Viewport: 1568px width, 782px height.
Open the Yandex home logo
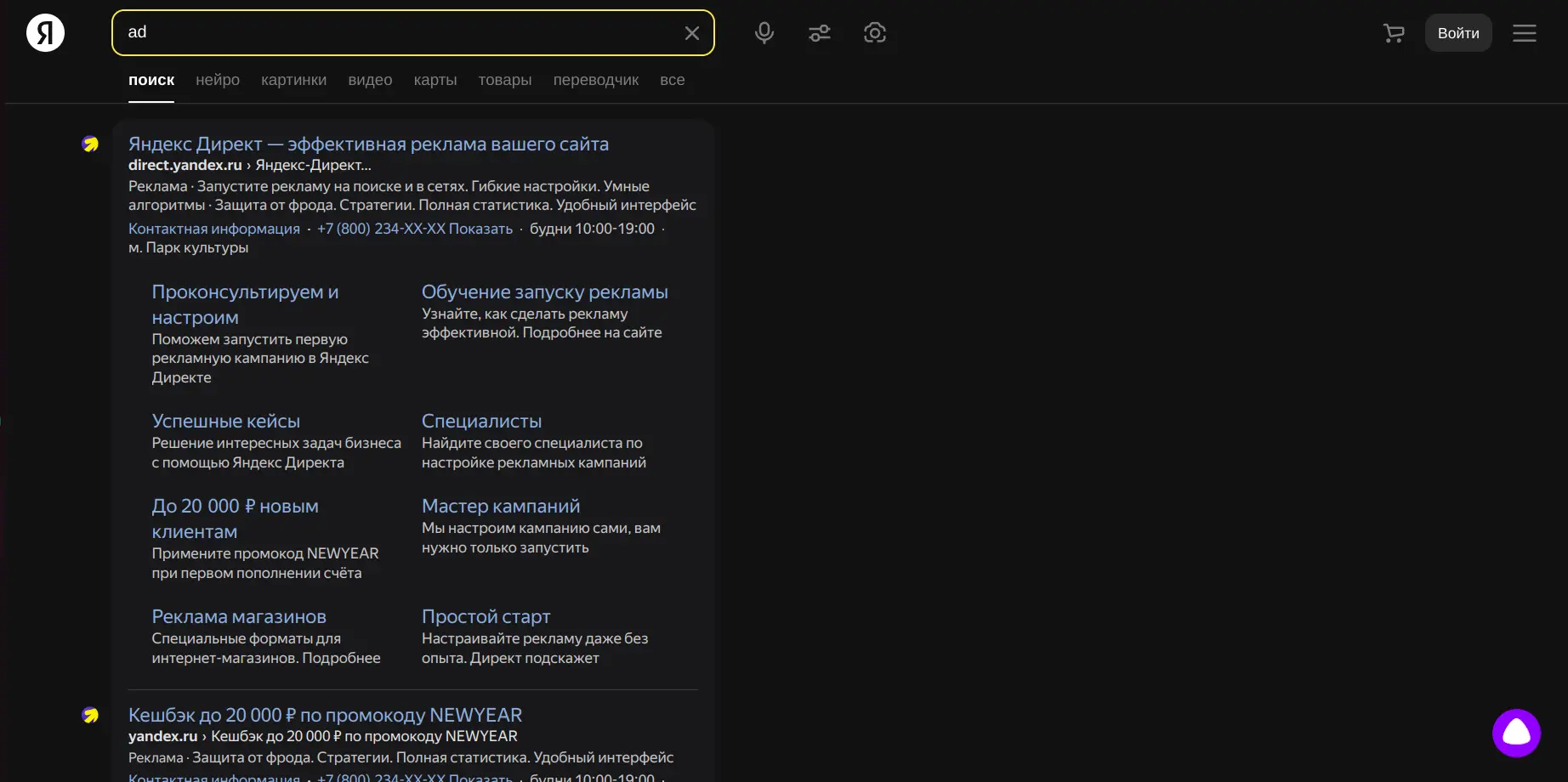point(46,33)
